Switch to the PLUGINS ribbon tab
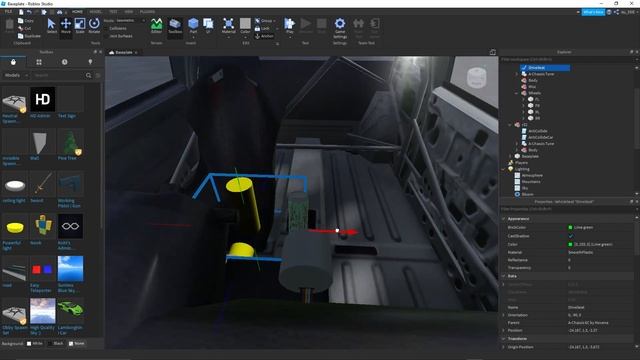Image resolution: width=640 pixels, height=360 pixels. (x=147, y=12)
